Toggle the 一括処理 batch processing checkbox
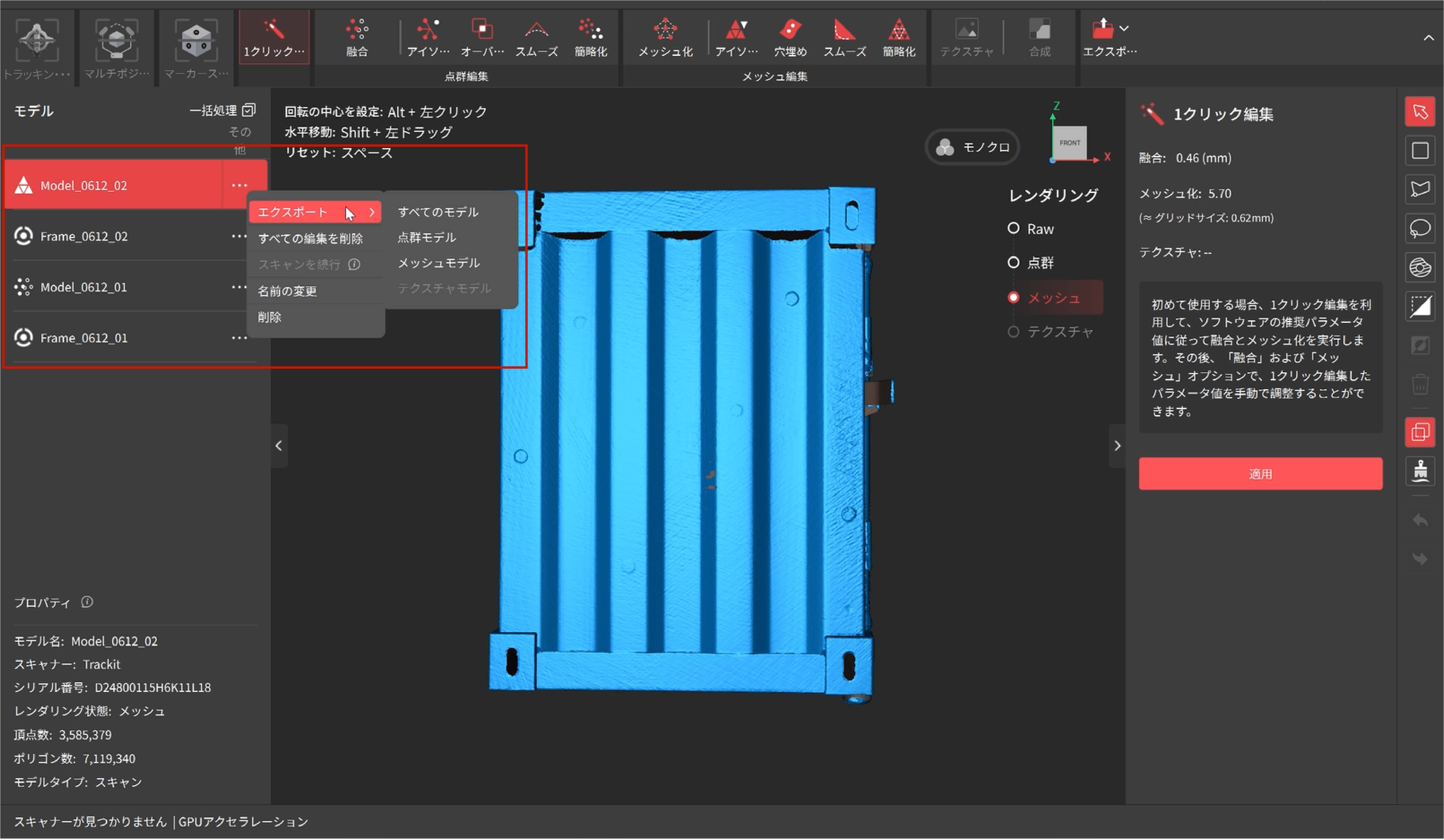This screenshot has width=1444, height=840. pyautogui.click(x=249, y=110)
